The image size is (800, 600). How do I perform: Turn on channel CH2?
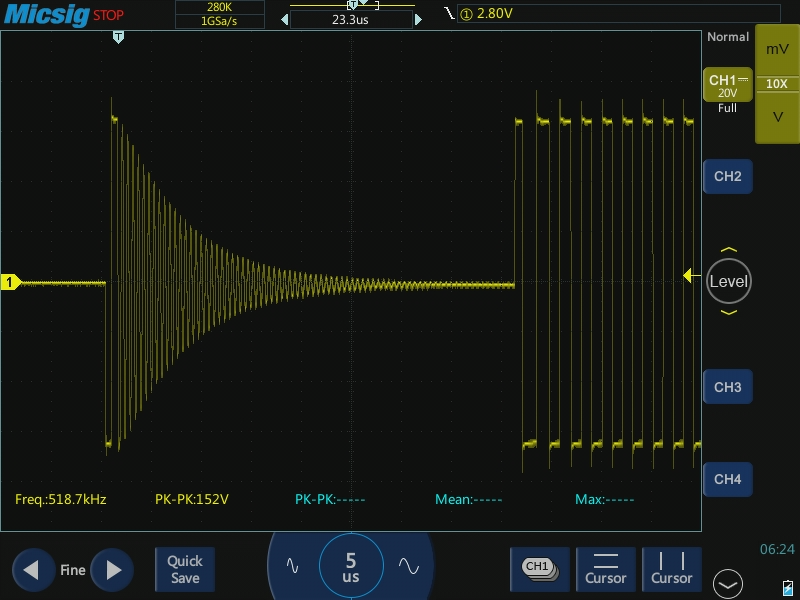[728, 177]
